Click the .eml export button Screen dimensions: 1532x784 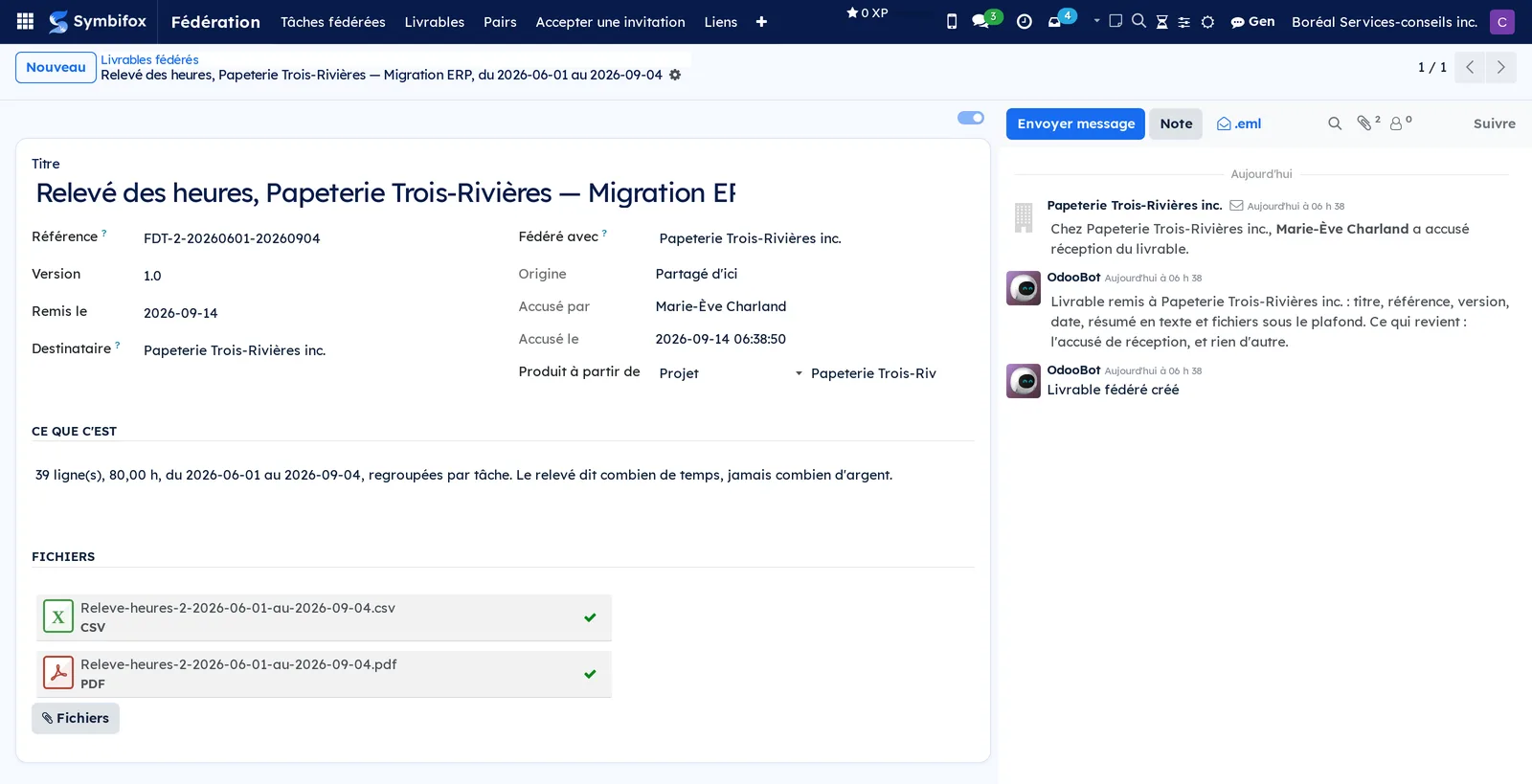(1239, 123)
